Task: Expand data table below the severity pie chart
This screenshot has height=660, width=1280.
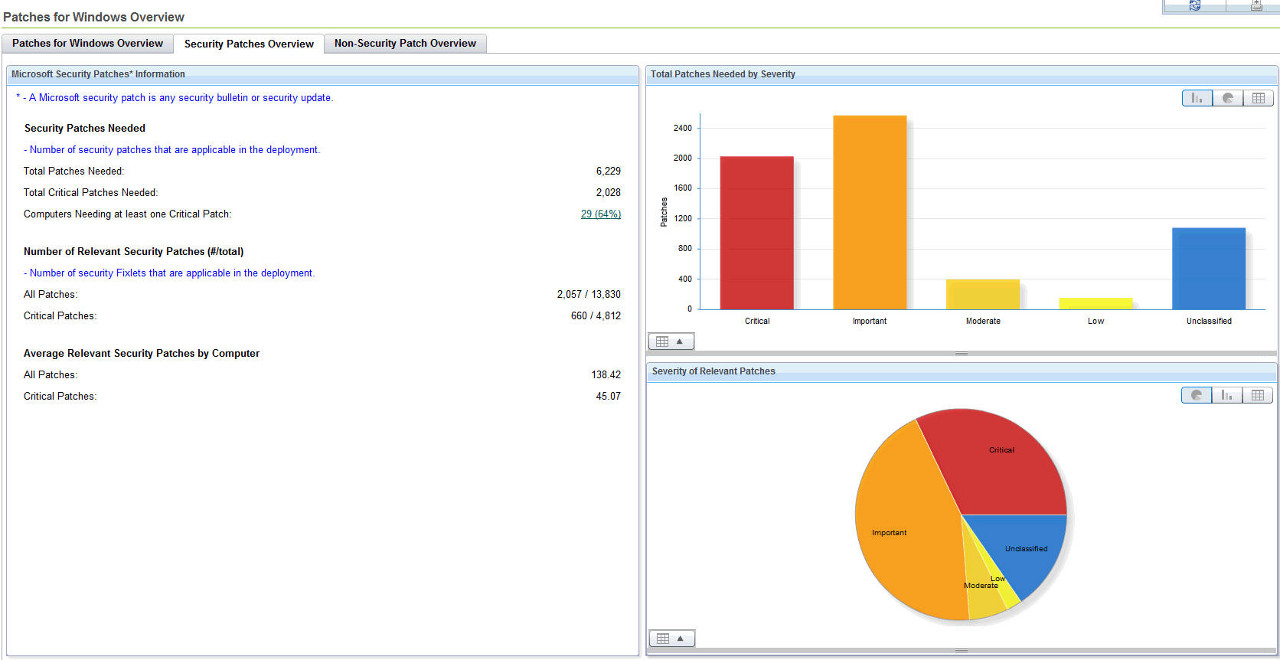Action: [x=671, y=638]
